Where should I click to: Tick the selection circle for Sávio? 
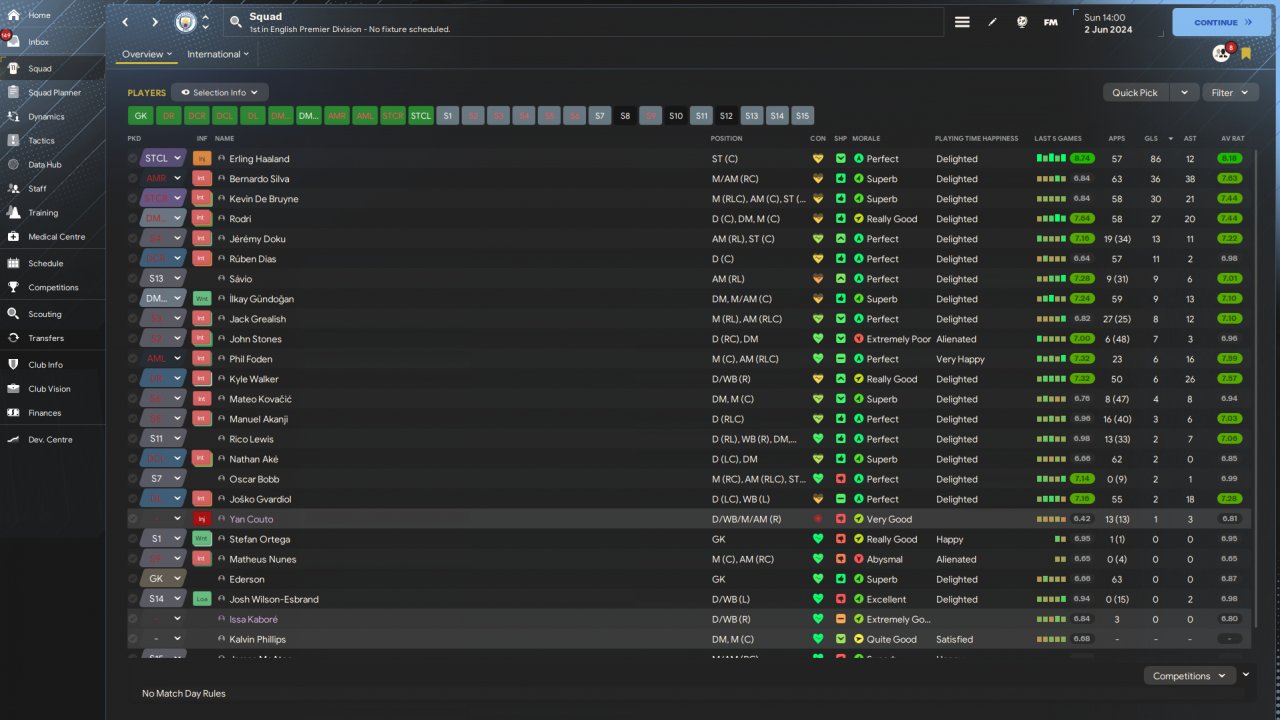coord(133,278)
